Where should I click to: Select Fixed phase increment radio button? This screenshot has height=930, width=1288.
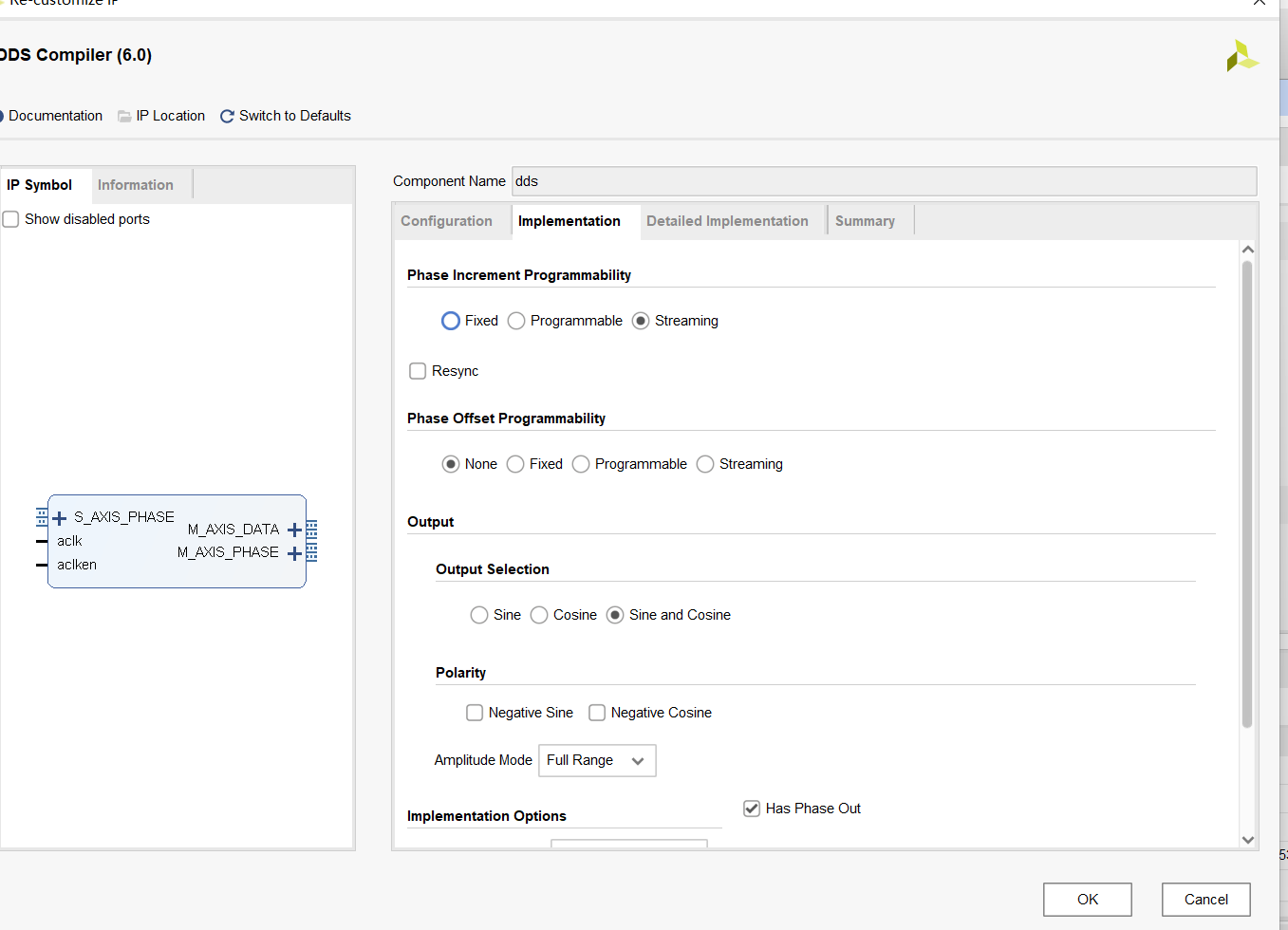[x=451, y=321]
